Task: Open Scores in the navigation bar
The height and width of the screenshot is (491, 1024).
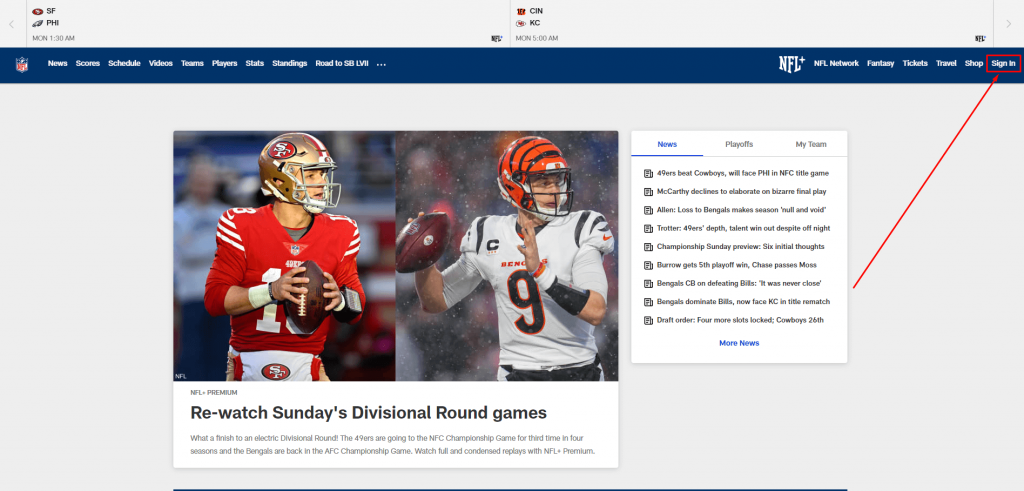Action: [x=88, y=63]
